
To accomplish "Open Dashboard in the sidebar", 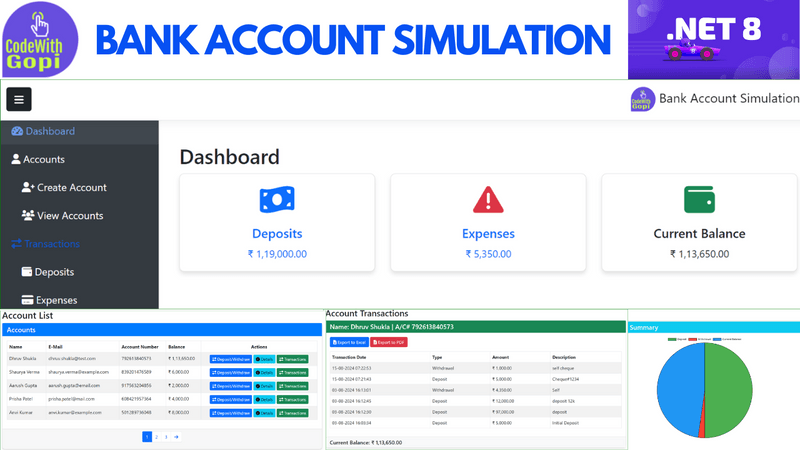I will click(49, 131).
